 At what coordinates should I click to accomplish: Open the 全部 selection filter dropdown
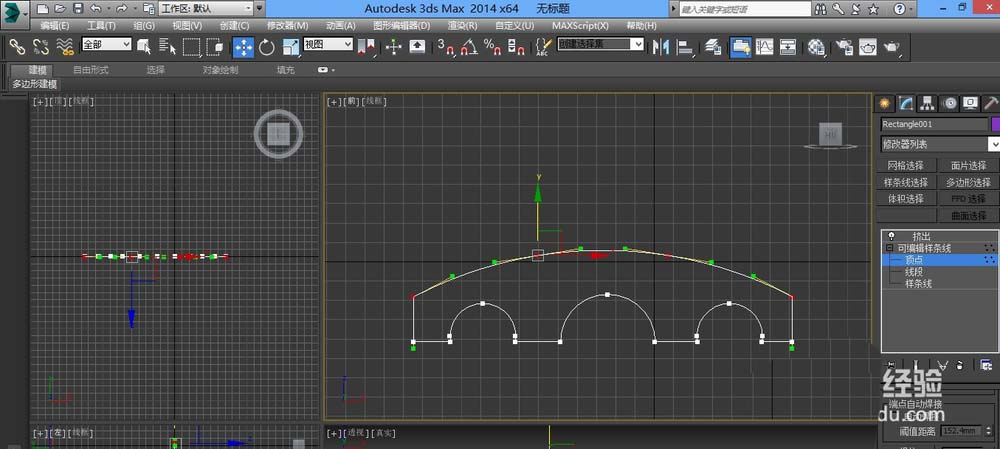coord(107,44)
